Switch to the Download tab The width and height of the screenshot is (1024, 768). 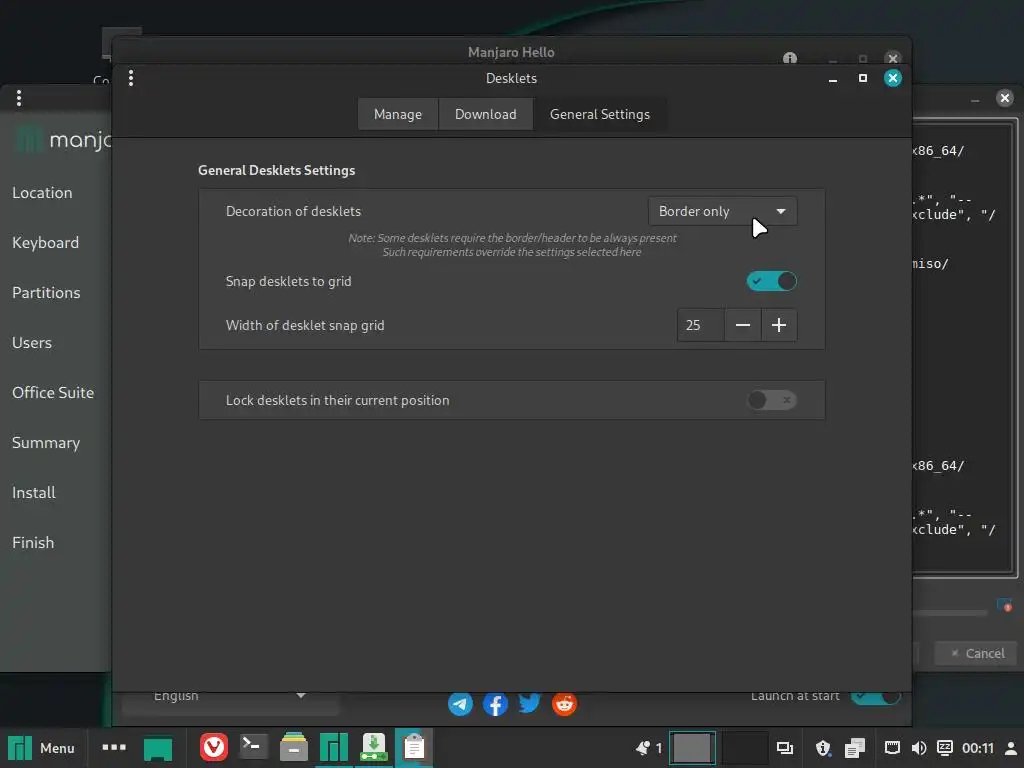click(485, 114)
